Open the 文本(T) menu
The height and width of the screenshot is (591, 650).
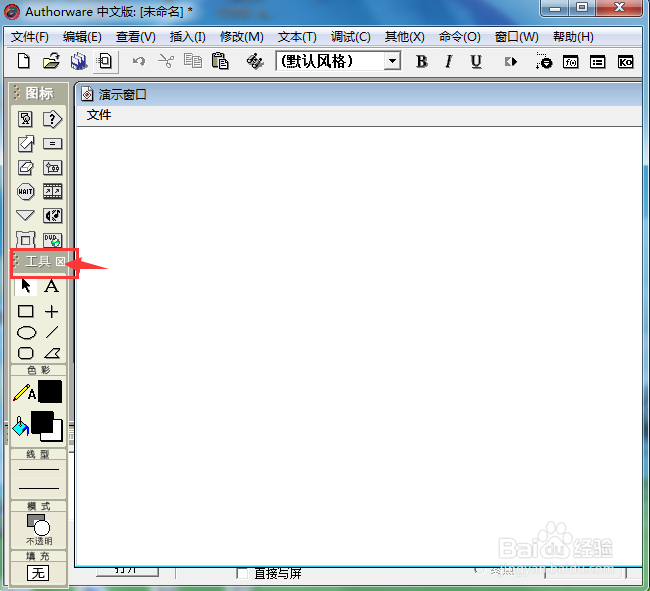click(x=297, y=37)
